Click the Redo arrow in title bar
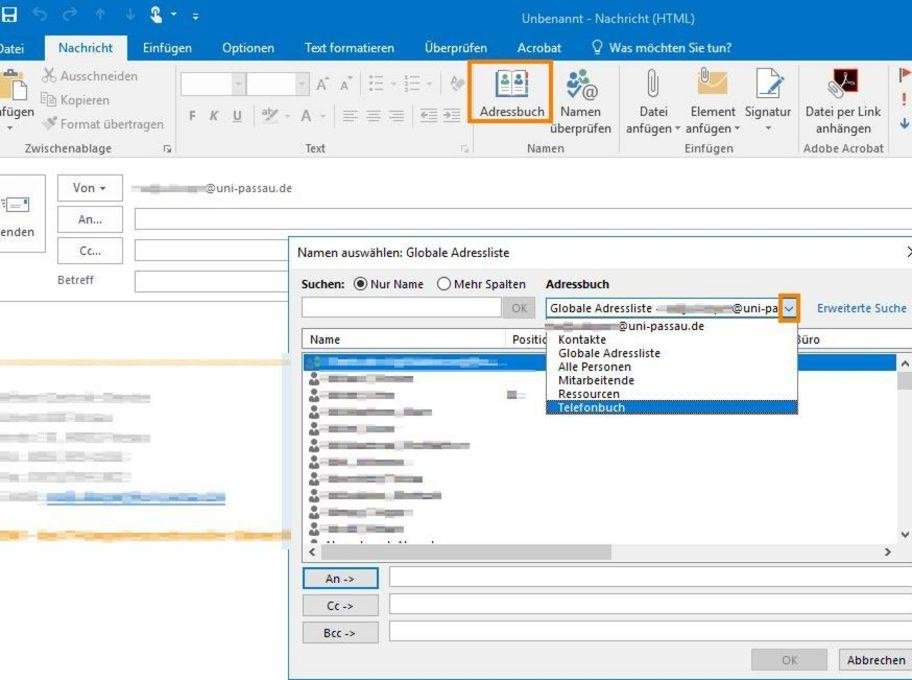This screenshot has width=912, height=680. [70, 15]
